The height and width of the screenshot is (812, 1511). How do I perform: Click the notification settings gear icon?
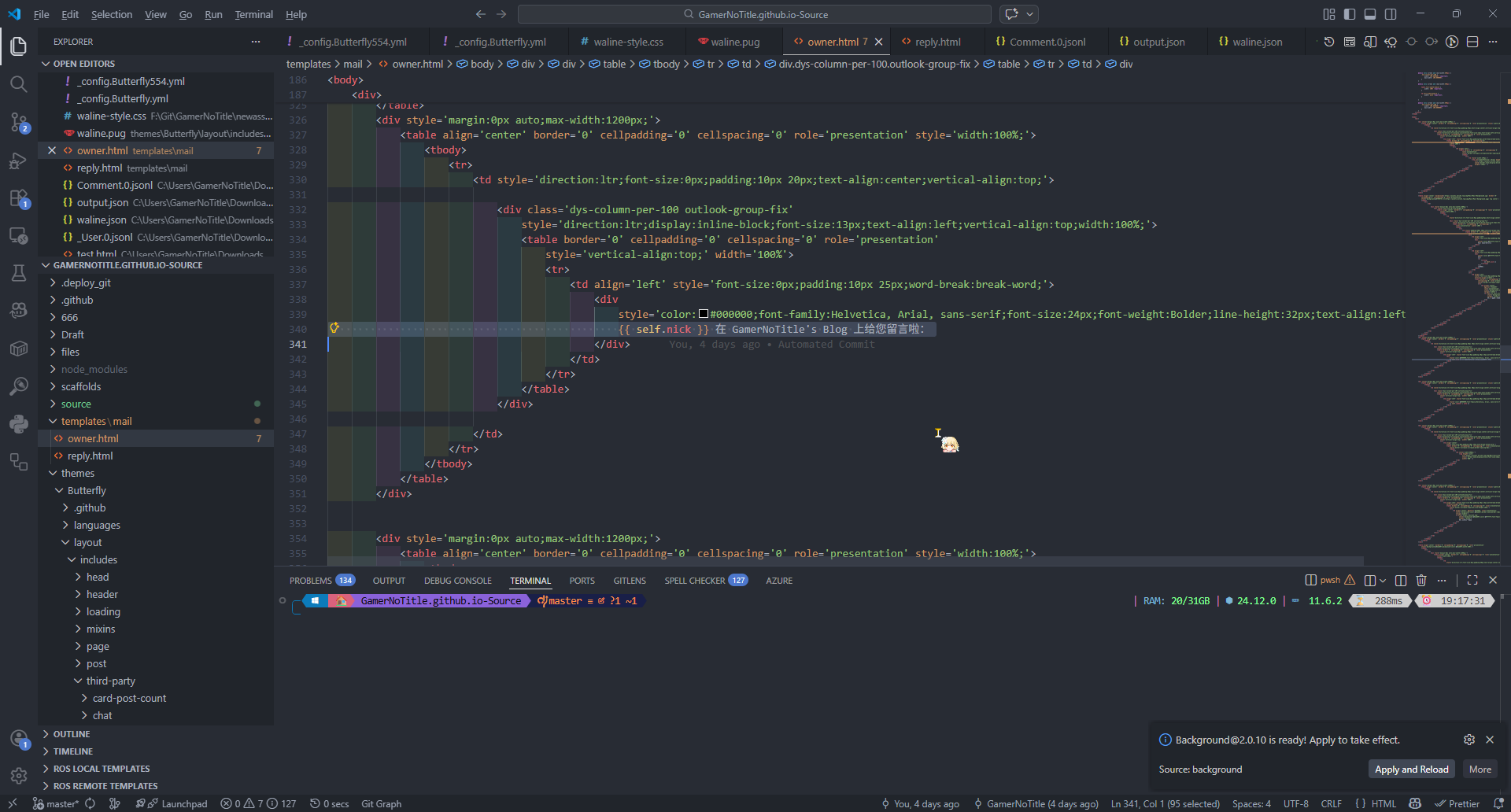pyautogui.click(x=1469, y=740)
